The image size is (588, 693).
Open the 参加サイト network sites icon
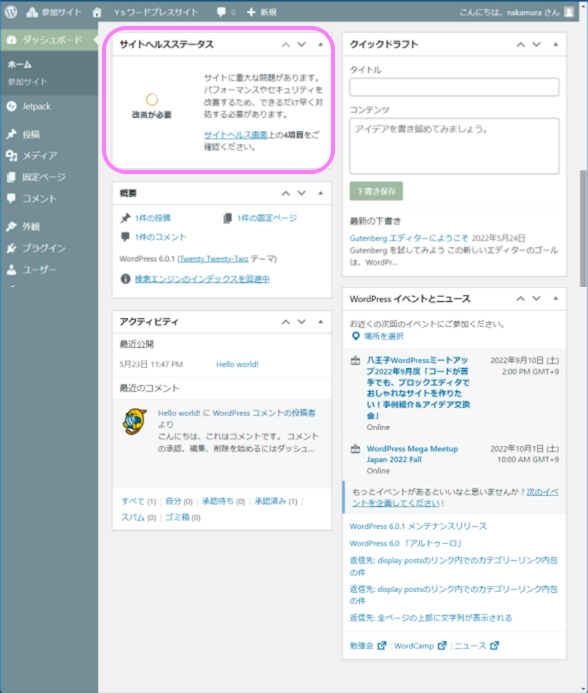pyautogui.click(x=32, y=12)
